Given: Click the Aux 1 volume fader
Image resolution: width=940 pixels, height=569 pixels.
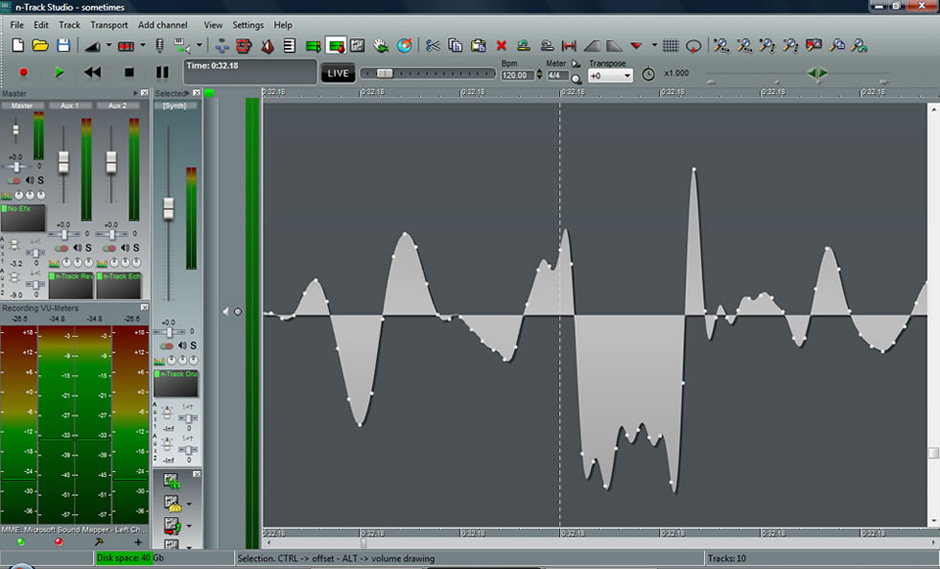Looking at the screenshot, I should (64, 161).
